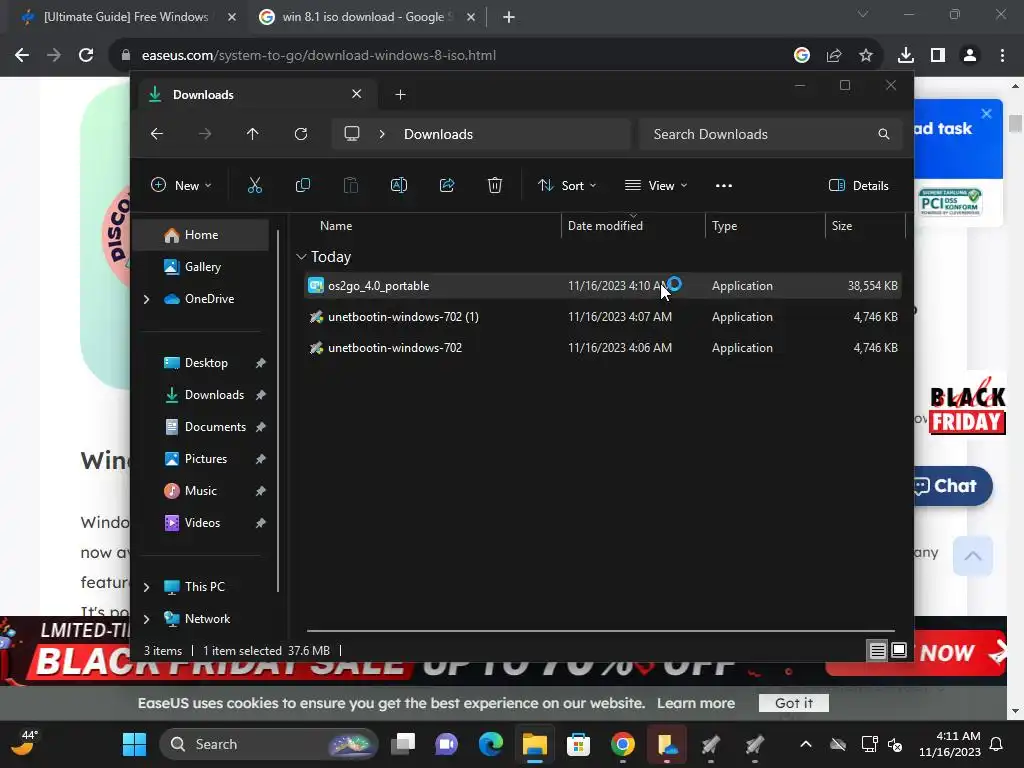Click the Got it cookie button

pyautogui.click(x=793, y=703)
